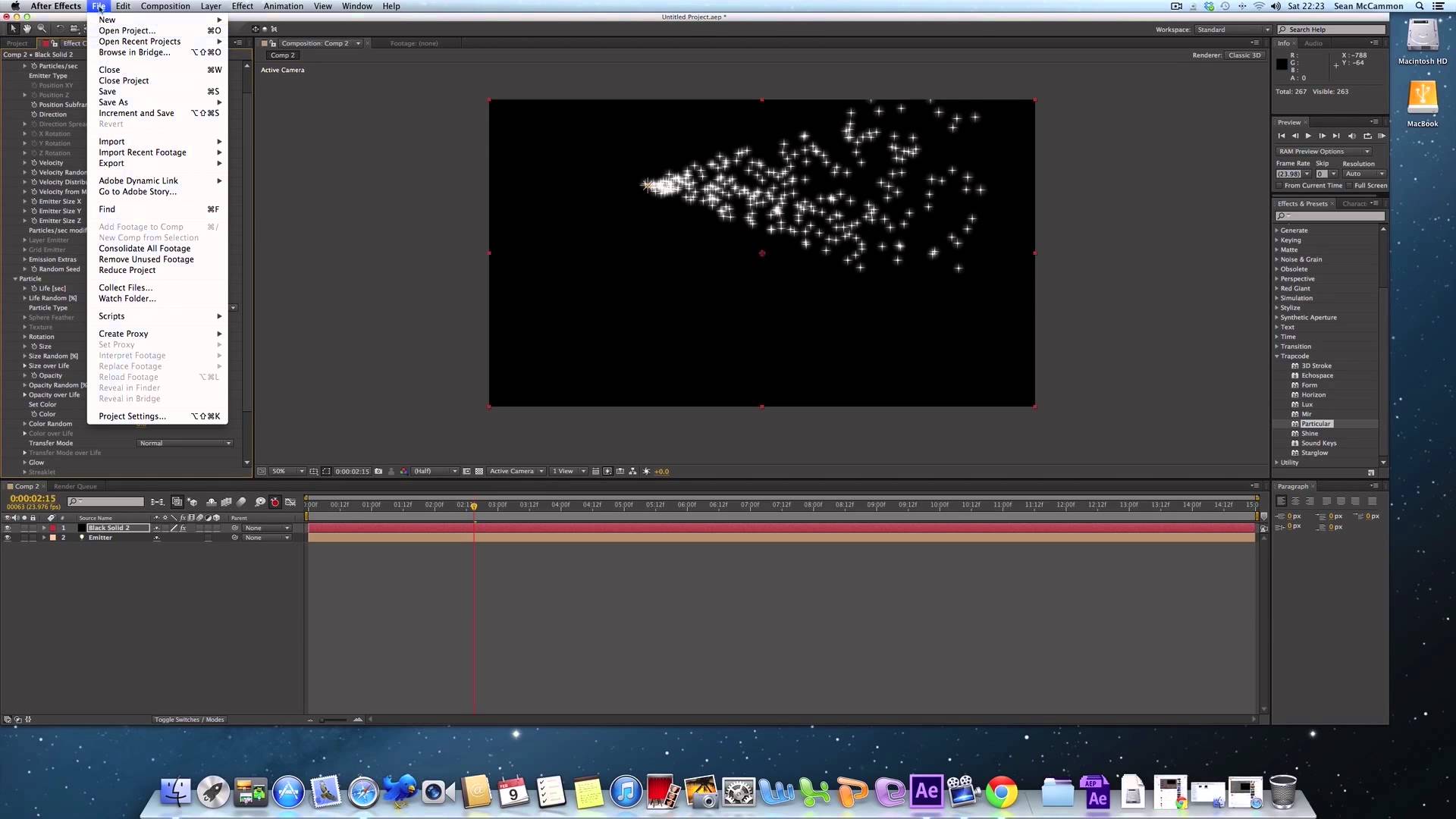Open the Active Camera view dropdown

coord(517,471)
